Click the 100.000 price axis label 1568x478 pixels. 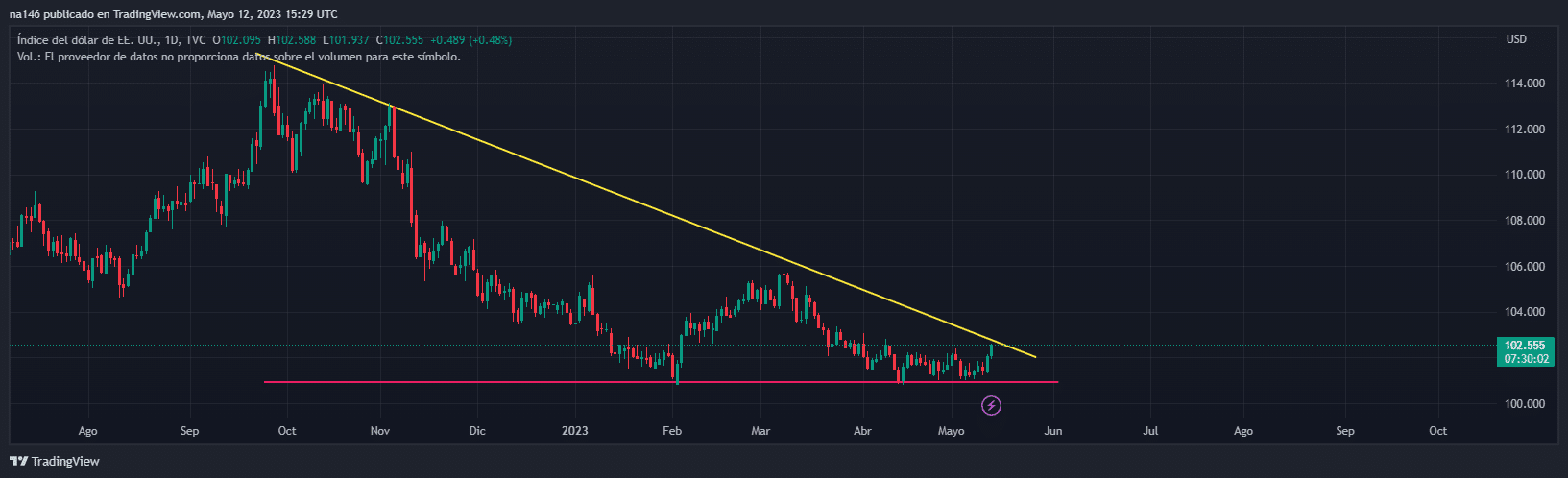(1524, 404)
